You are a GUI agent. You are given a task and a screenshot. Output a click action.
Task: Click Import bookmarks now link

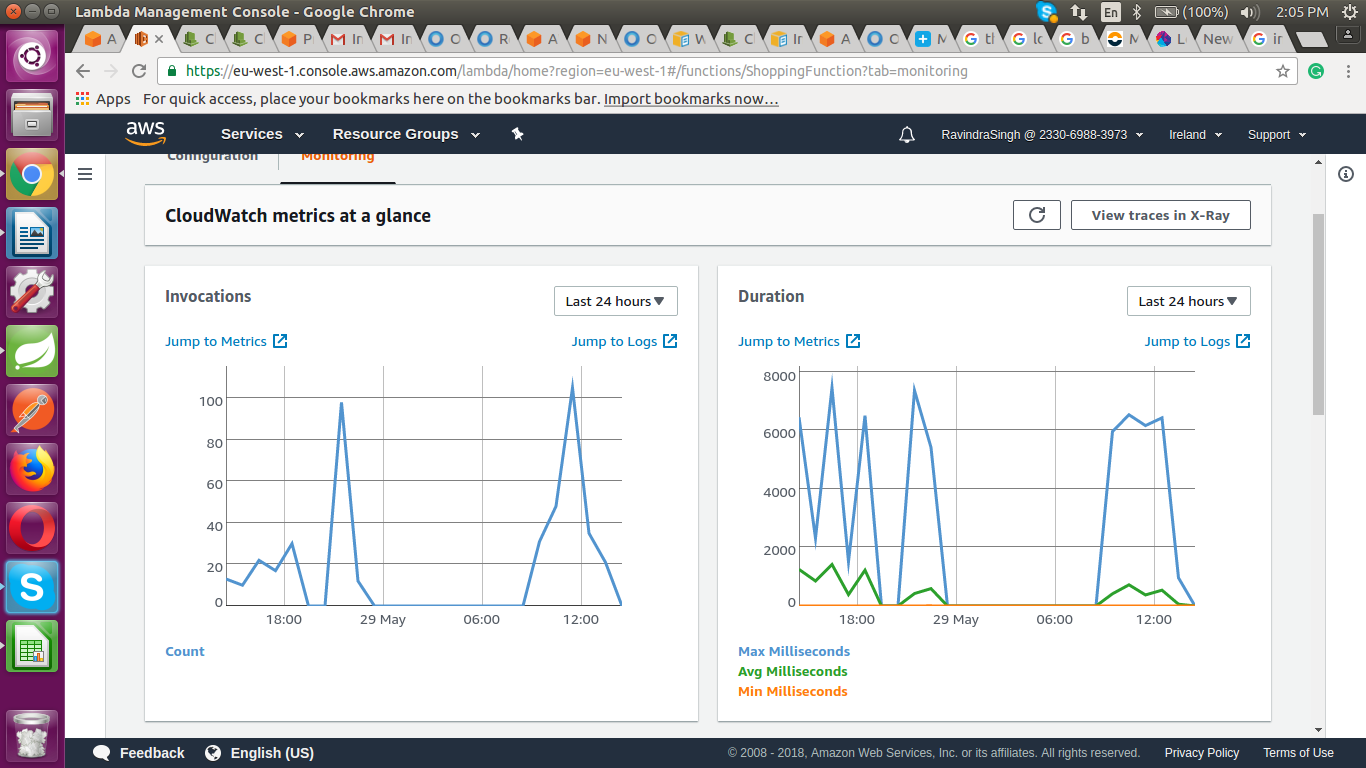point(691,99)
